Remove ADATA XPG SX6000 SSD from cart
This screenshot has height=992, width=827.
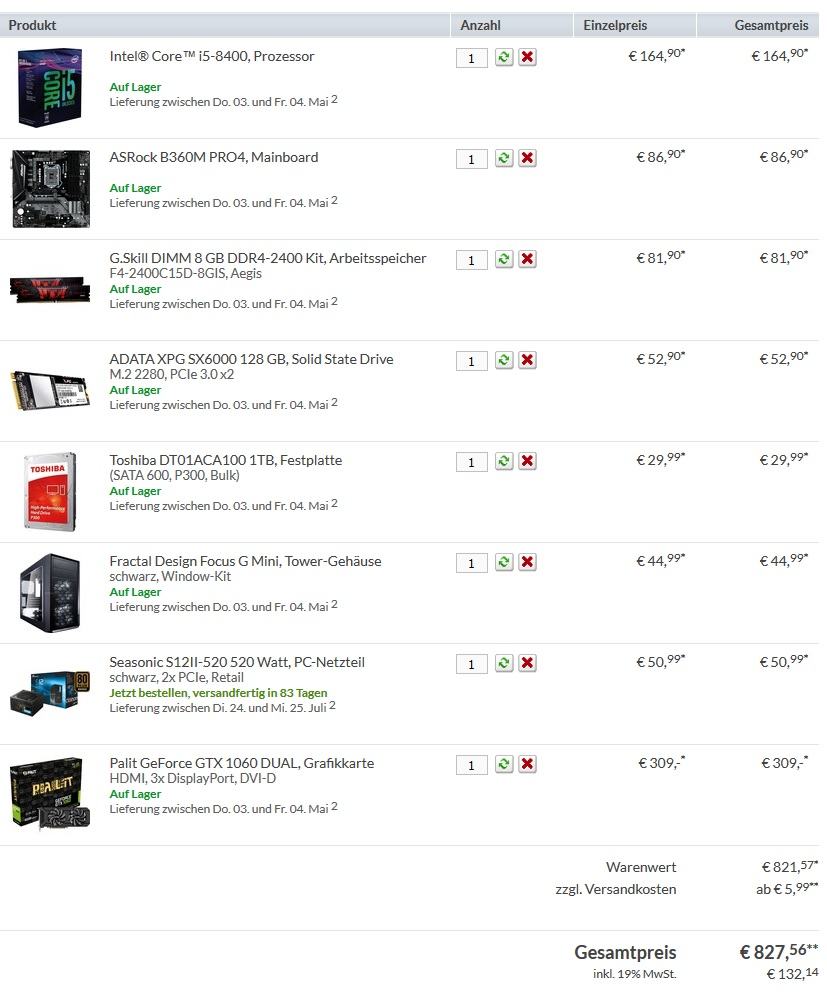click(x=527, y=361)
